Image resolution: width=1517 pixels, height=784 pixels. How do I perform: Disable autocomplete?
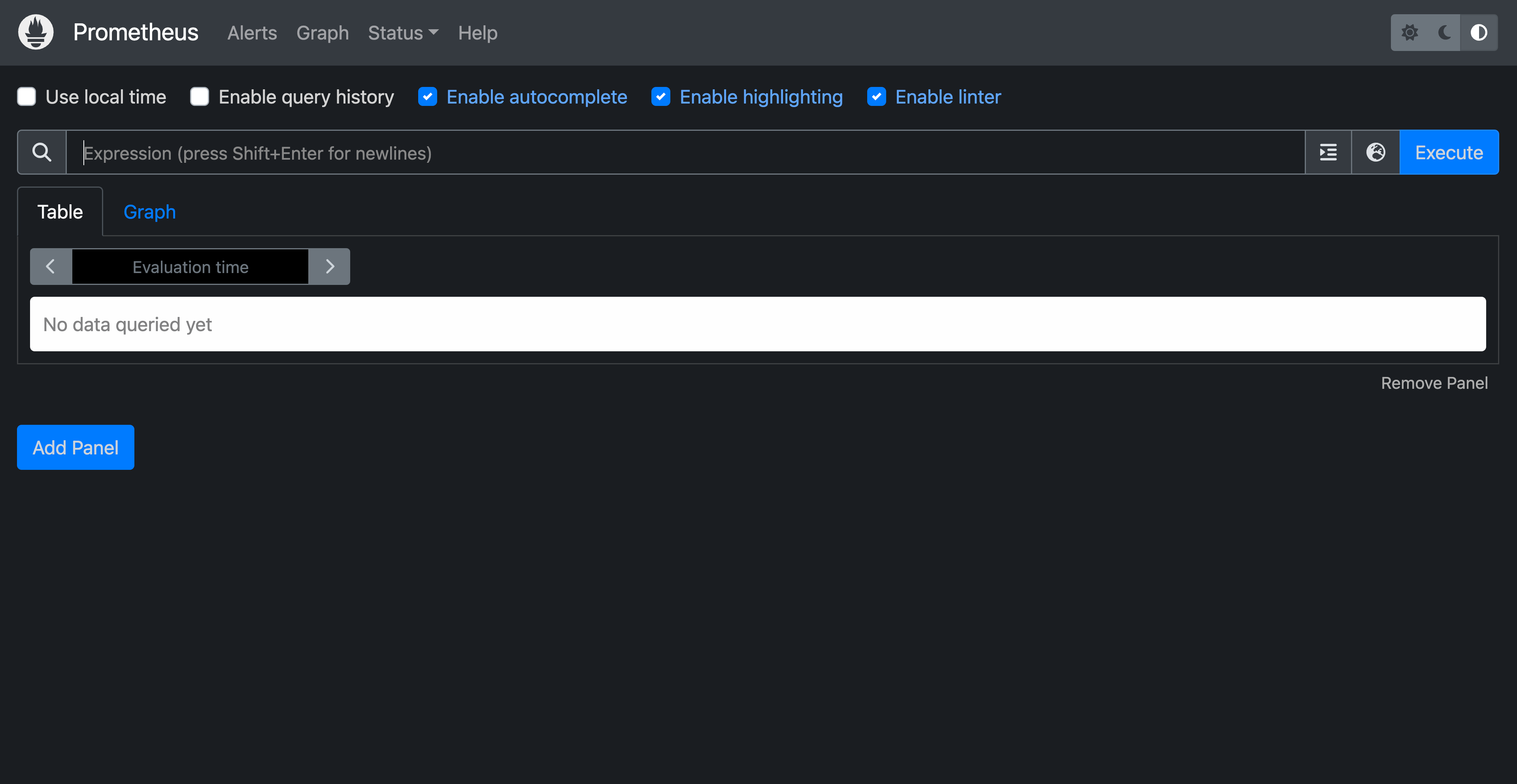coord(428,96)
